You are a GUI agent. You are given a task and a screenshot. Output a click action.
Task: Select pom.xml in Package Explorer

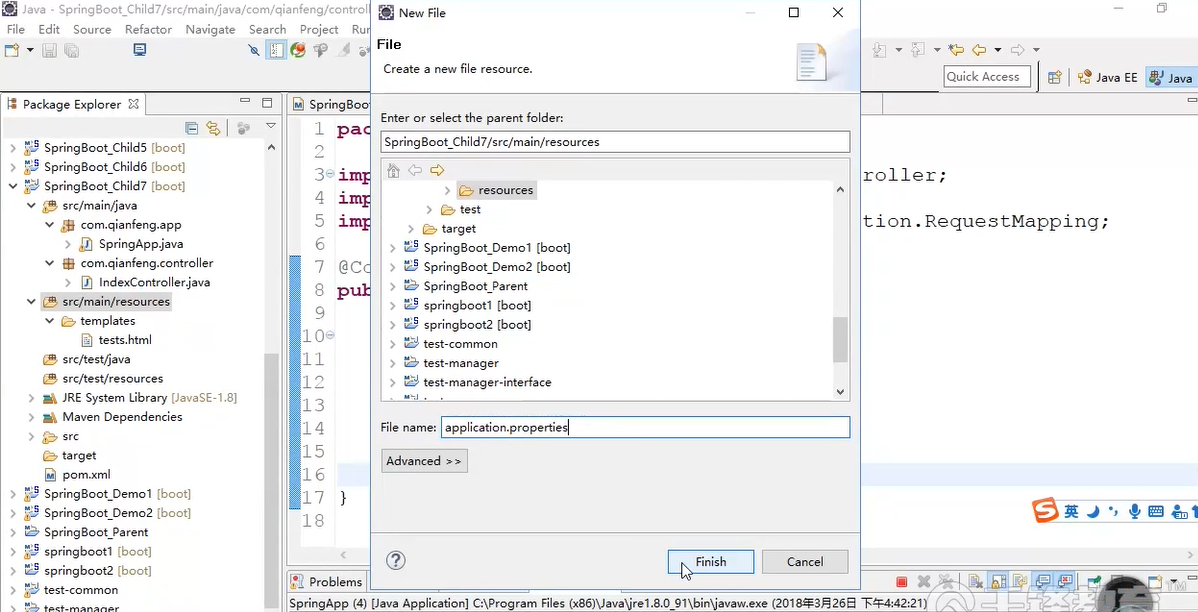click(x=86, y=474)
